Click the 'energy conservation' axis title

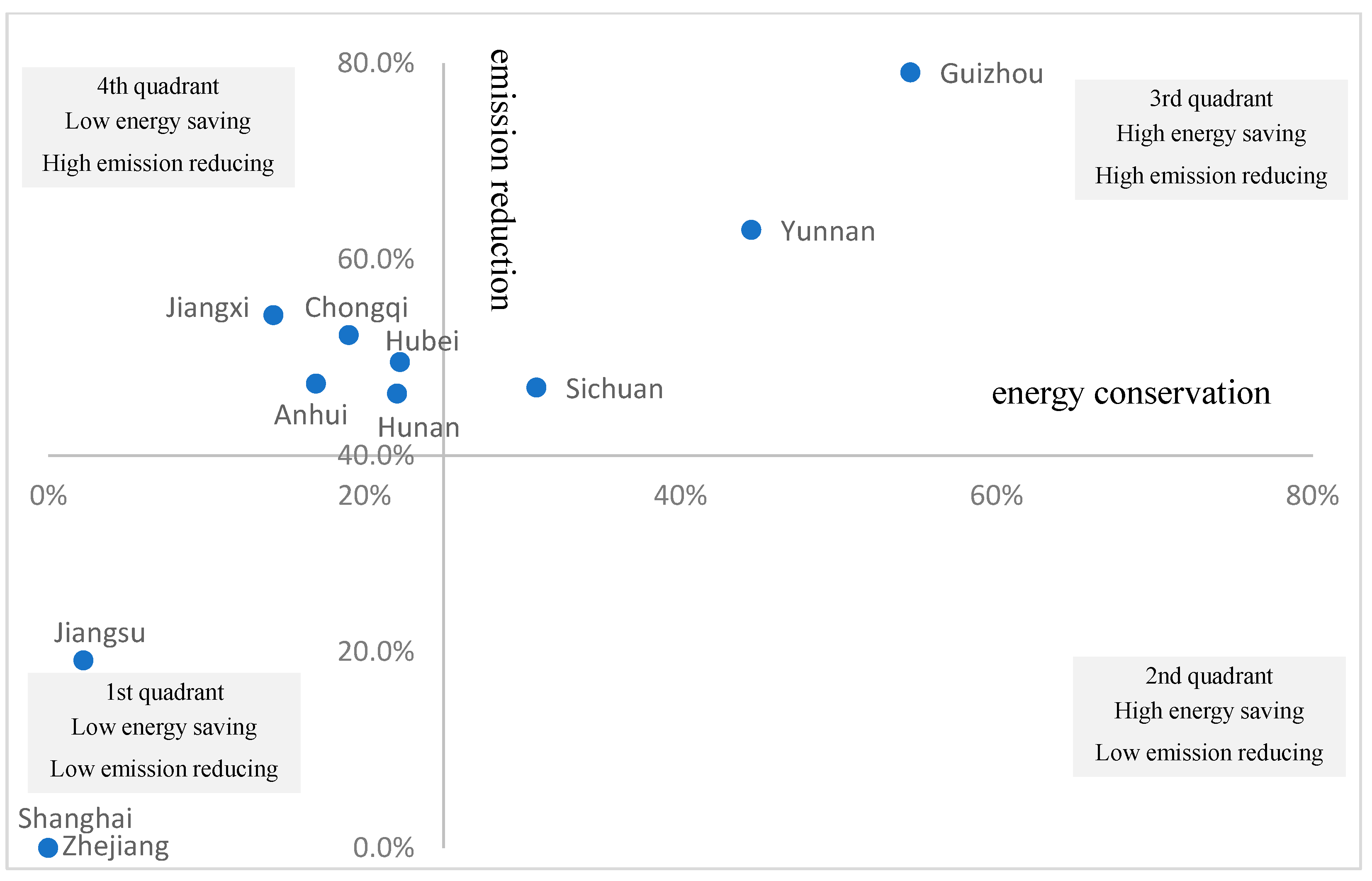(1131, 394)
